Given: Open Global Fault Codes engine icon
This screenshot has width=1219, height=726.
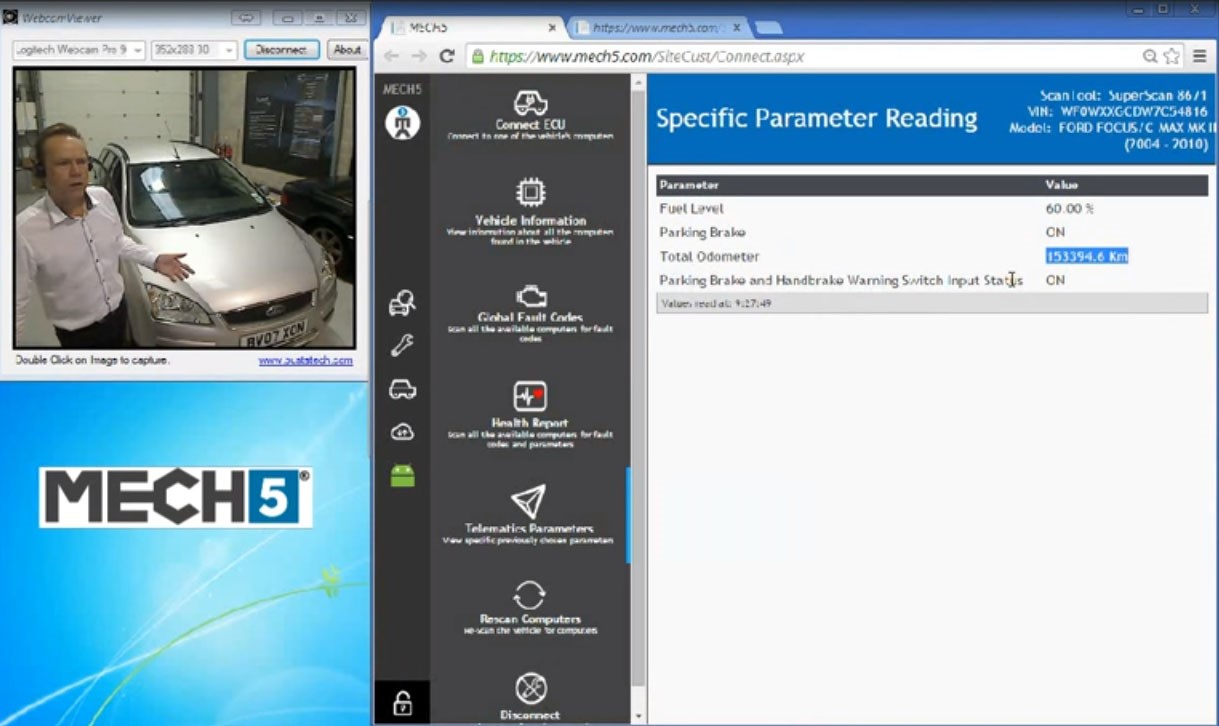Looking at the screenshot, I should coord(530,296).
